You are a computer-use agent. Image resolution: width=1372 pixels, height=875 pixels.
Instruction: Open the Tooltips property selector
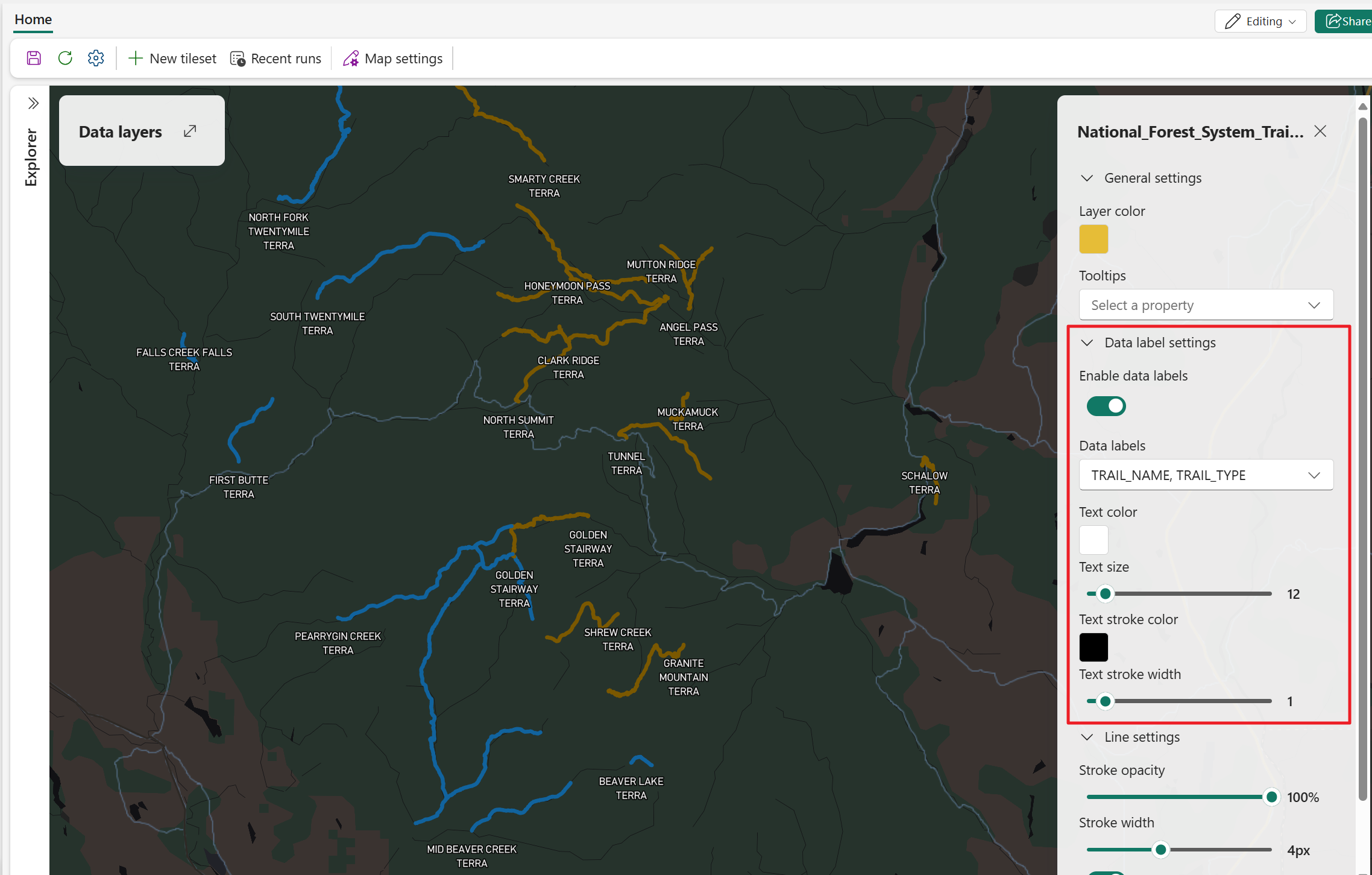click(x=1206, y=305)
